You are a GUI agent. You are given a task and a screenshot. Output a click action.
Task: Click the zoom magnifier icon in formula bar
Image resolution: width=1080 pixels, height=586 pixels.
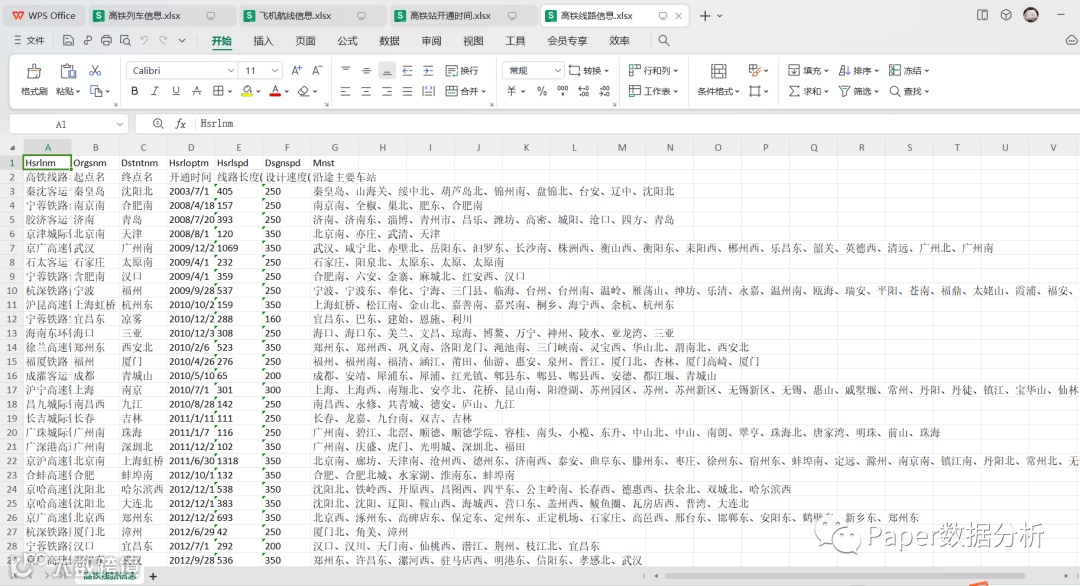(158, 123)
